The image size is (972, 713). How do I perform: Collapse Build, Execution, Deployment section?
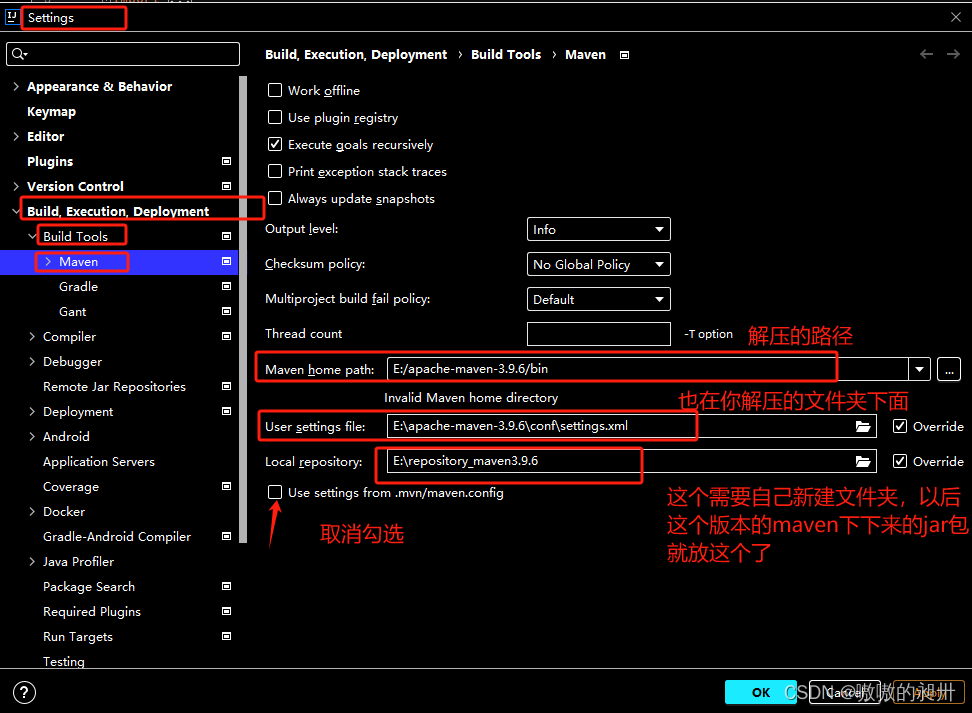(x=16, y=211)
